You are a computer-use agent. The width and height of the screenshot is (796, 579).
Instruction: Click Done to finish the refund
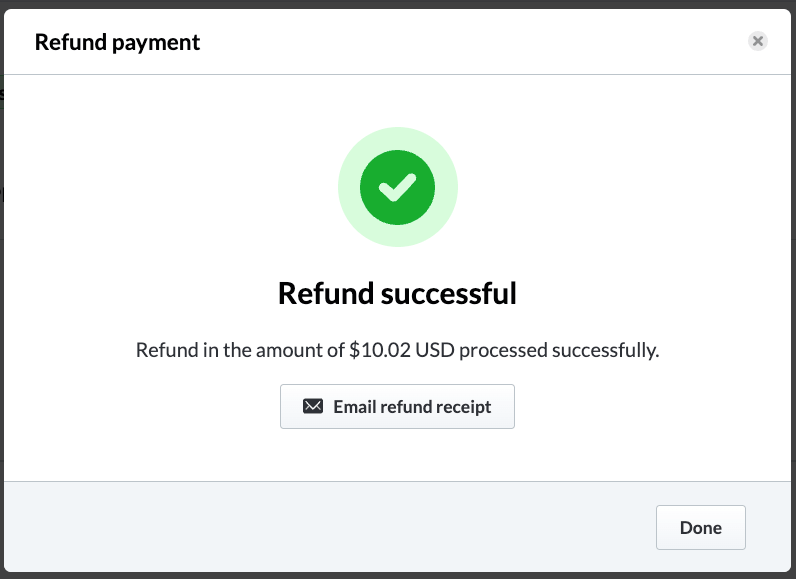click(700, 527)
